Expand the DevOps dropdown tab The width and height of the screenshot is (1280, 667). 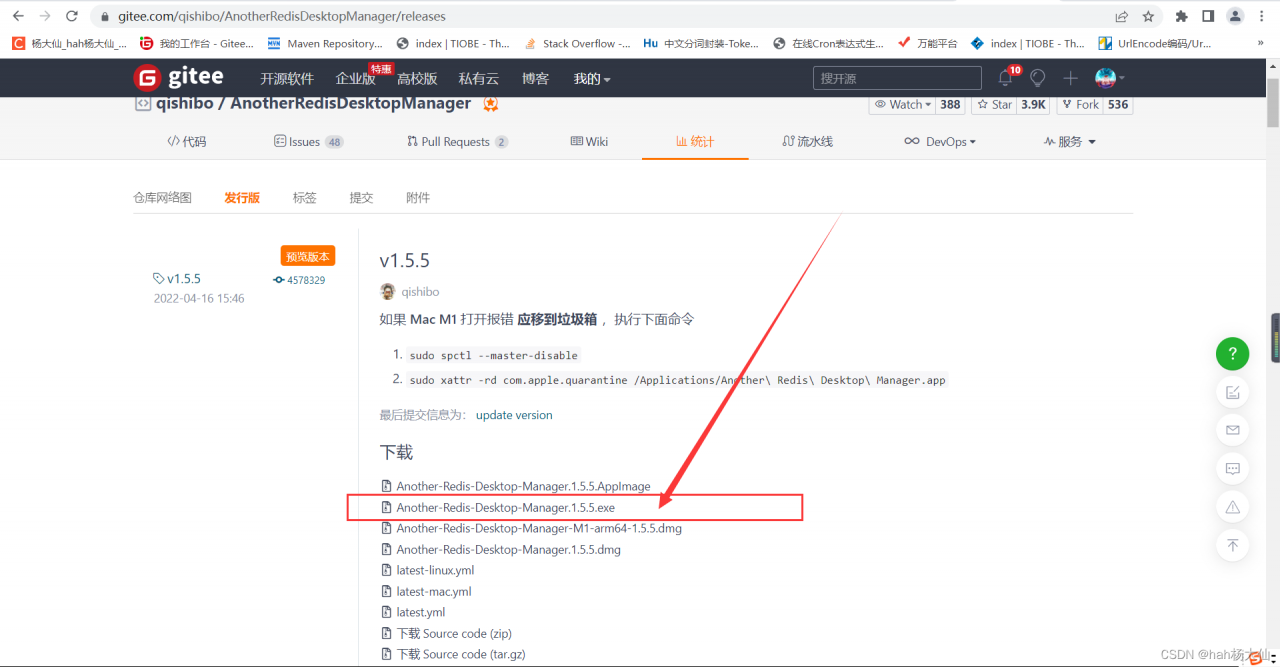[940, 142]
